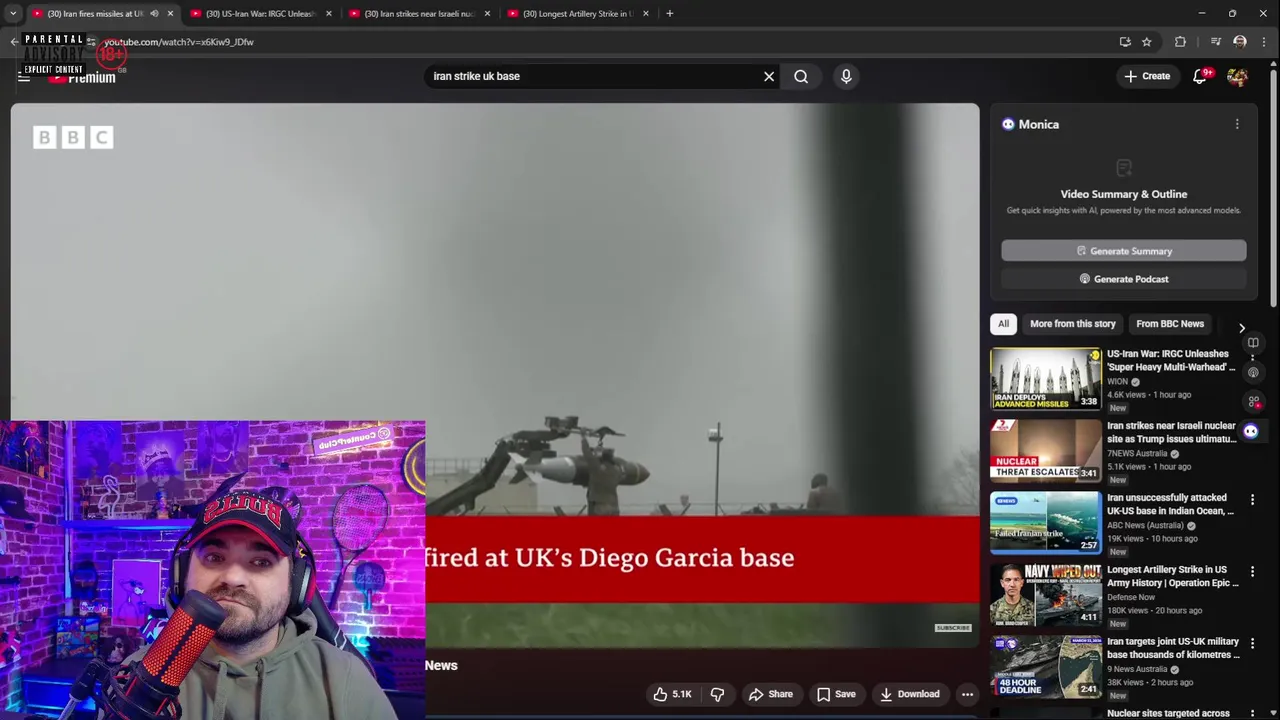Switch to the 'Longest Artillery Strike' tab

(x=577, y=14)
